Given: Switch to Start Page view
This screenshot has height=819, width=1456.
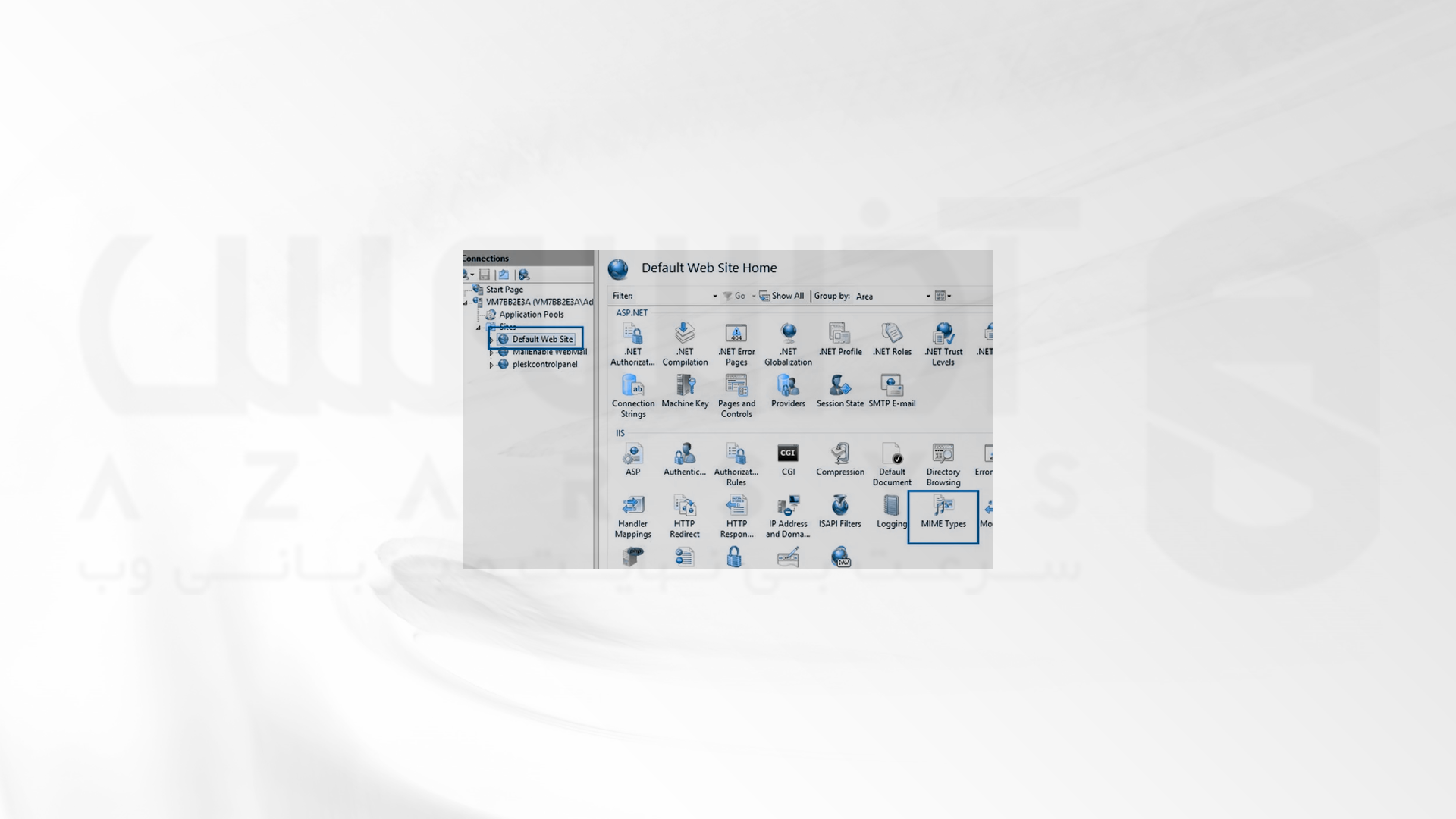Looking at the screenshot, I should tap(503, 289).
